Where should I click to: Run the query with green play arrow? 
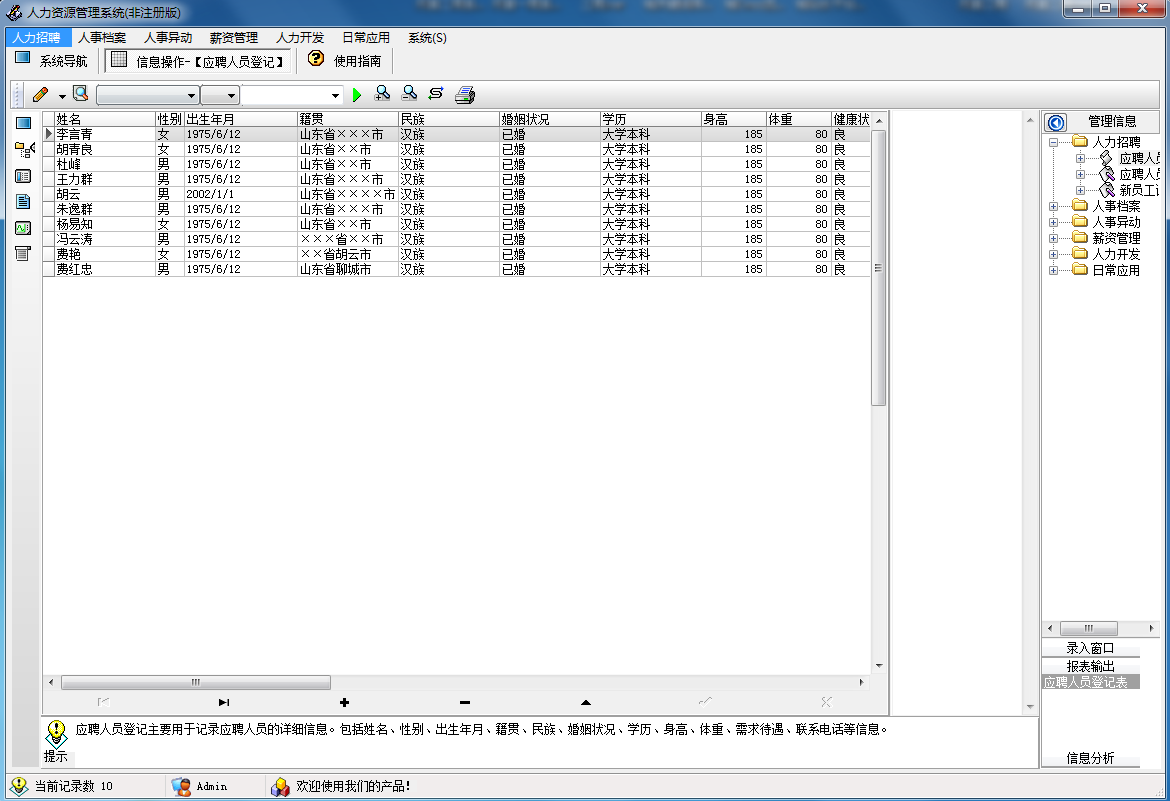pyautogui.click(x=357, y=95)
